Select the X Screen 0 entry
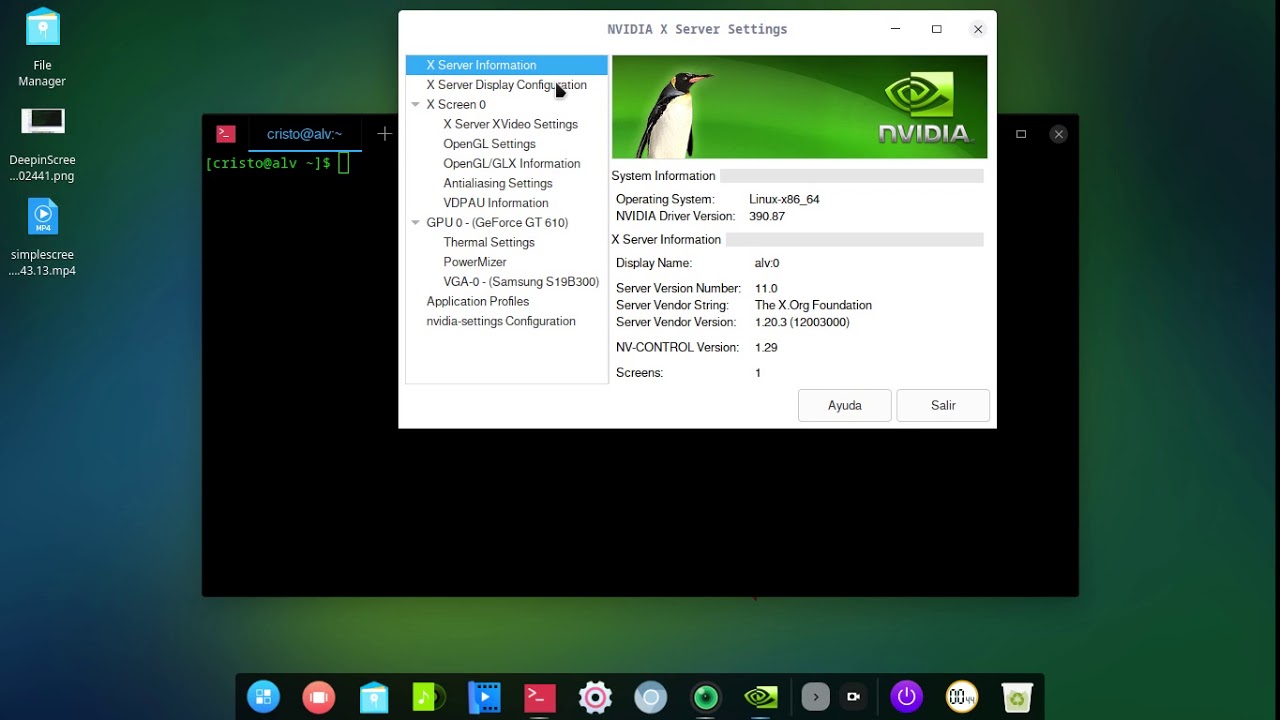The width and height of the screenshot is (1280, 720). click(x=456, y=104)
